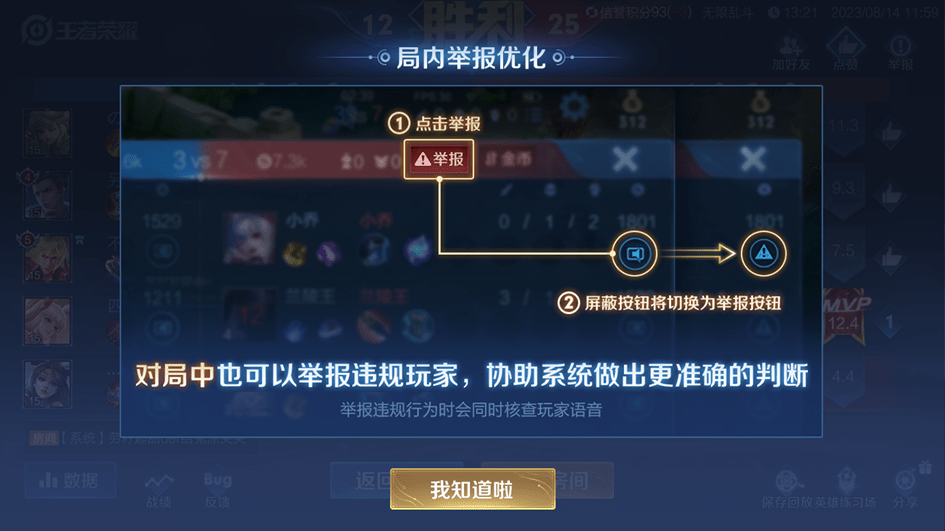Click the X close icon in left panel
The image size is (945, 531).
click(x=625, y=160)
